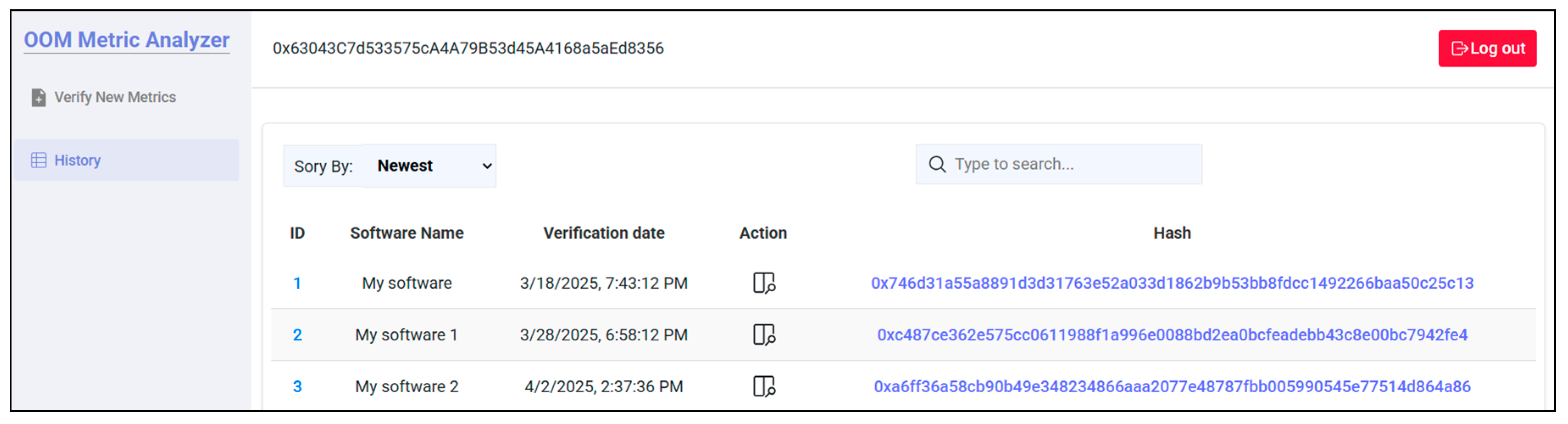This screenshot has width=1568, height=424.
Task: Open hash link starting with 0xa6ff36a5
Action: click(x=1172, y=386)
